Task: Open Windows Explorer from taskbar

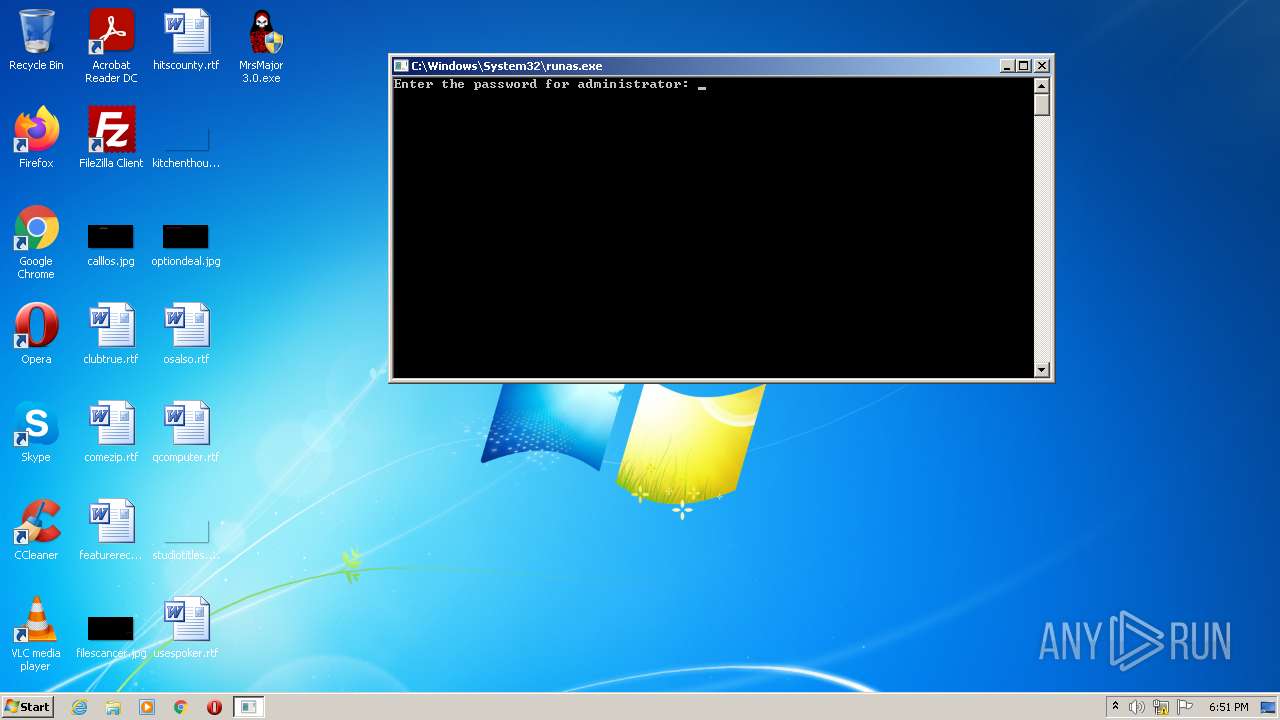Action: click(113, 707)
